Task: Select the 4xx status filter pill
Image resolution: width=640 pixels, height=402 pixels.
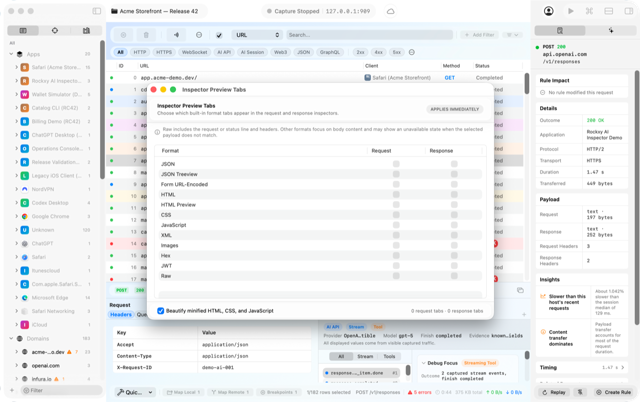Action: (x=379, y=52)
